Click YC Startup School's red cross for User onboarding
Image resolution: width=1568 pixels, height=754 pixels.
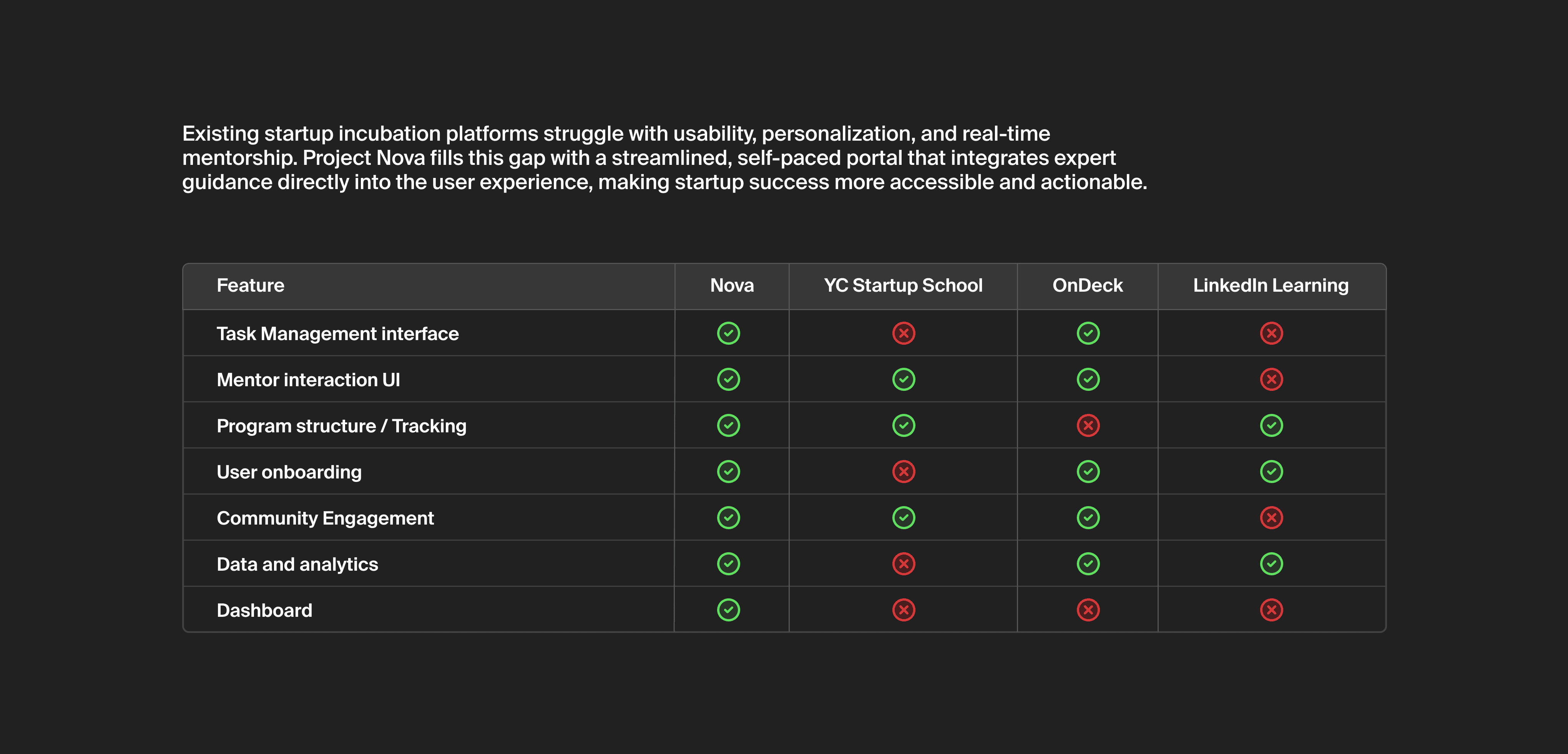(903, 472)
